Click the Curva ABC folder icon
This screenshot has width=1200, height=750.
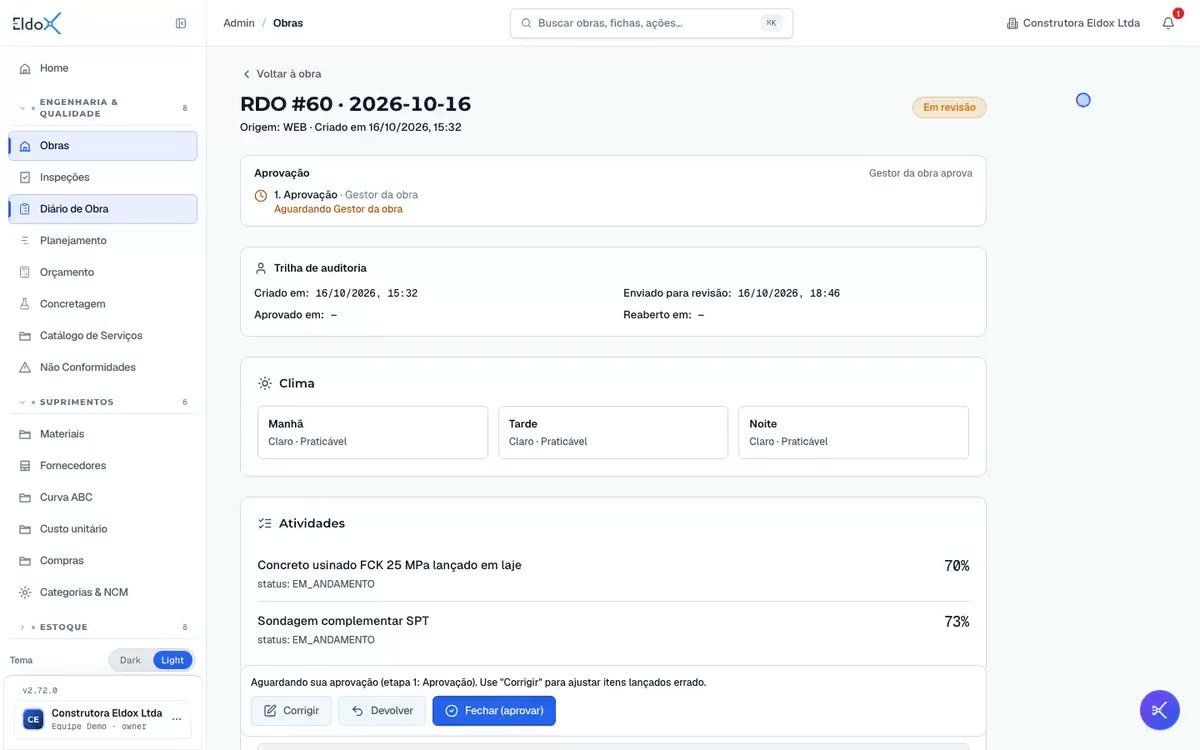25,497
